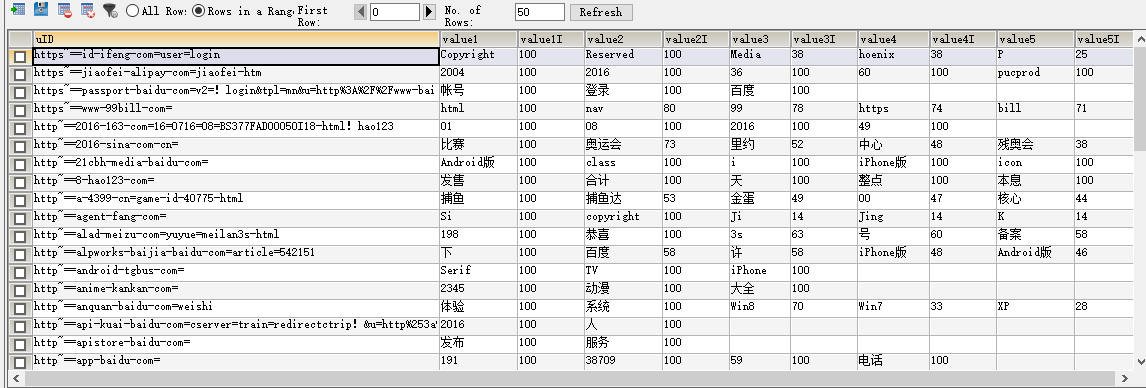Image resolution: width=1146 pixels, height=388 pixels.
Task: Click the value5 column header
Action: [x=1035, y=39]
